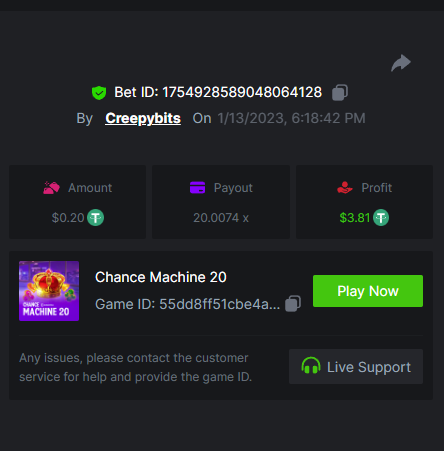444x451 pixels.
Task: Click the share arrow icon
Action: click(x=401, y=63)
